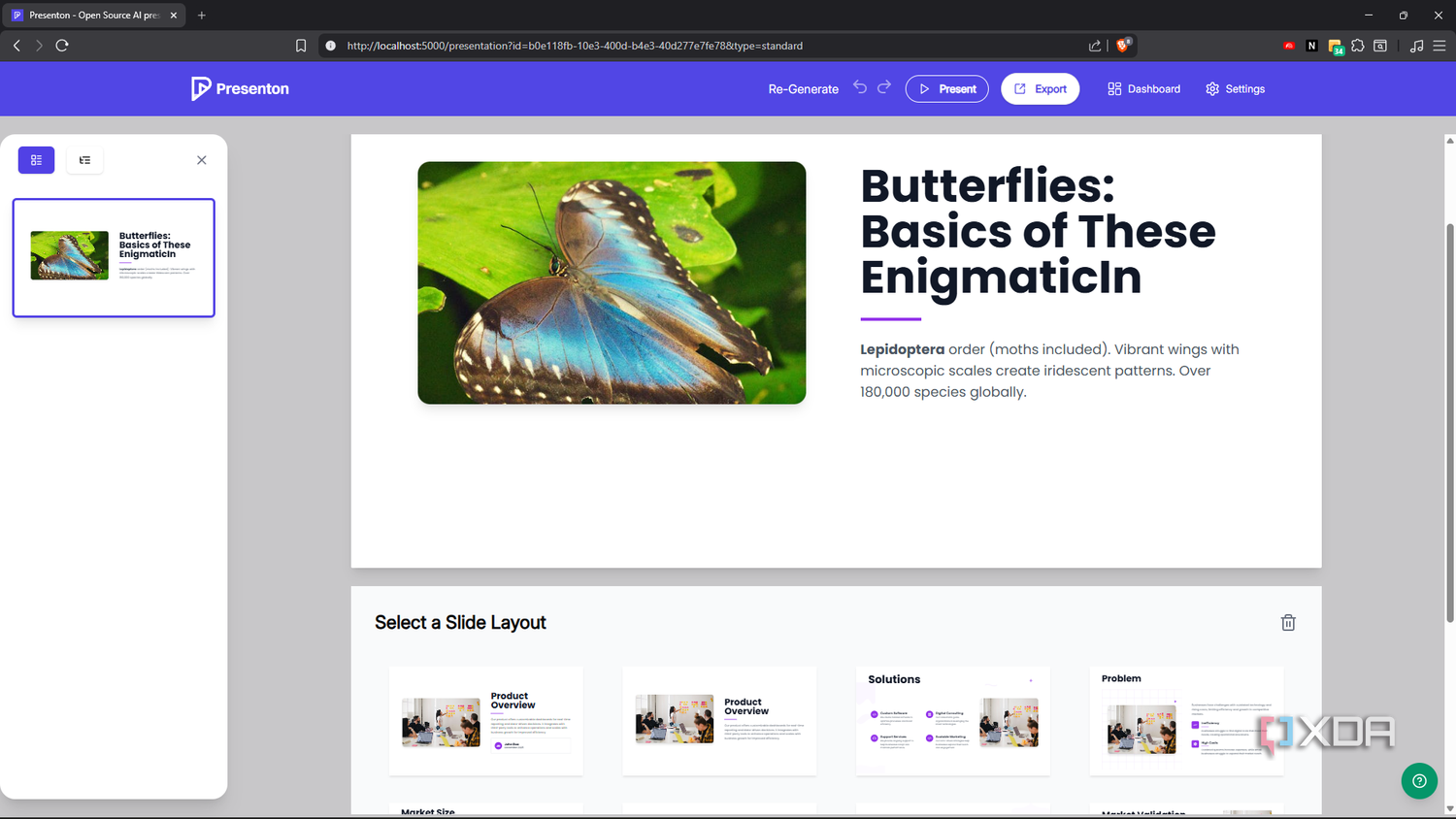Start the presentation with Present
This screenshot has height=819, width=1456.
tap(947, 88)
